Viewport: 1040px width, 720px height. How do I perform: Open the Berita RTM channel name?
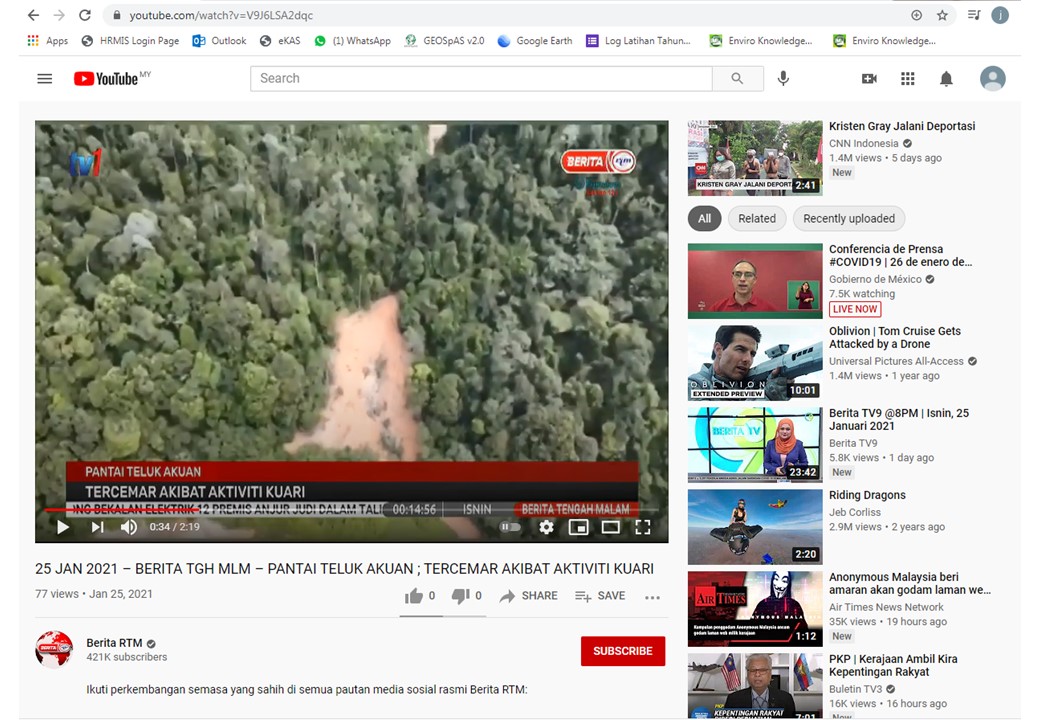click(114, 643)
